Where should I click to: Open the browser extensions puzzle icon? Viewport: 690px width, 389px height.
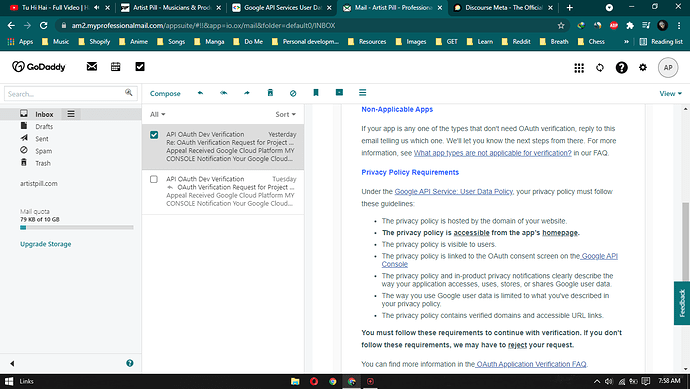click(630, 26)
